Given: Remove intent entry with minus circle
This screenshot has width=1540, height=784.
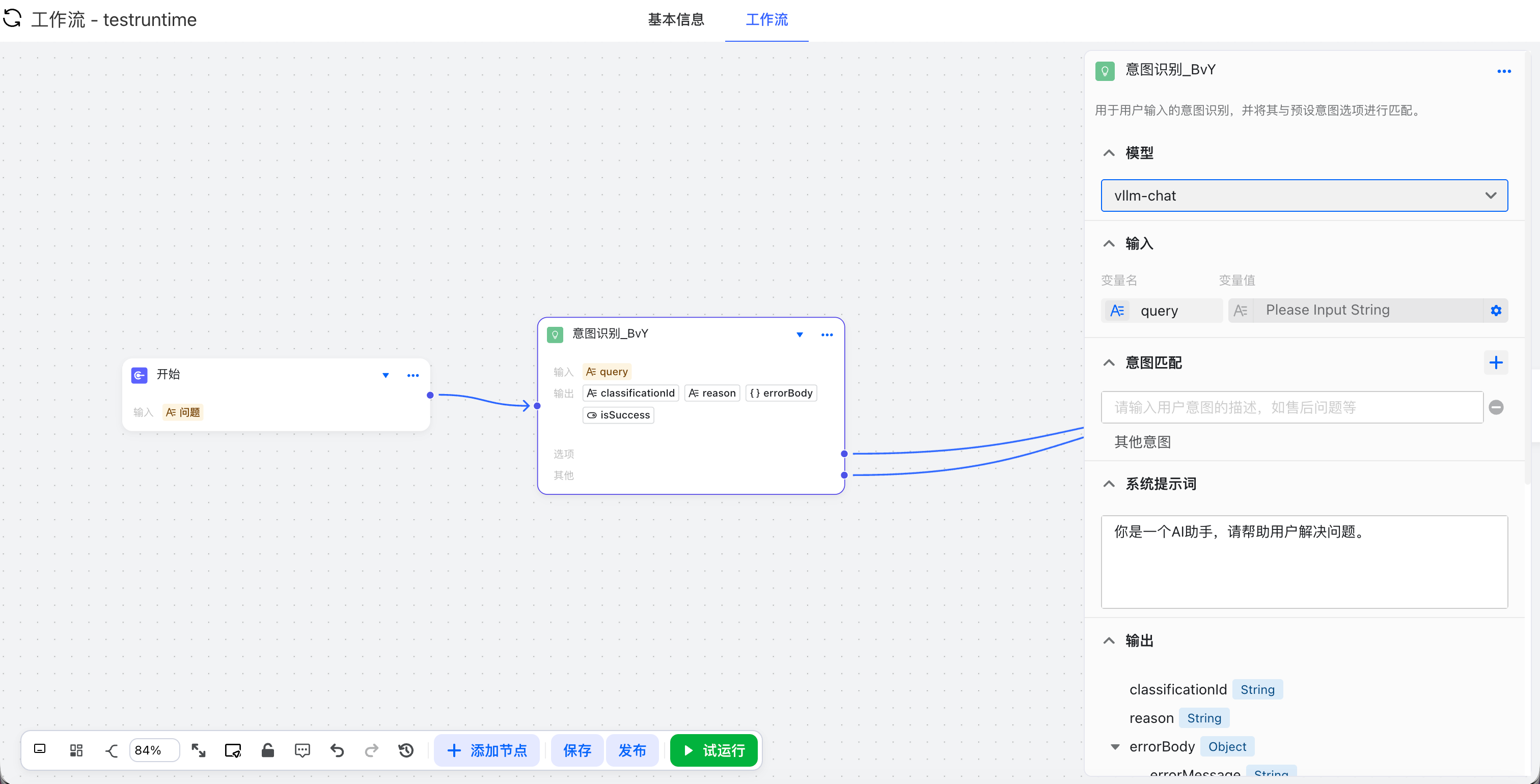Looking at the screenshot, I should tap(1496, 408).
